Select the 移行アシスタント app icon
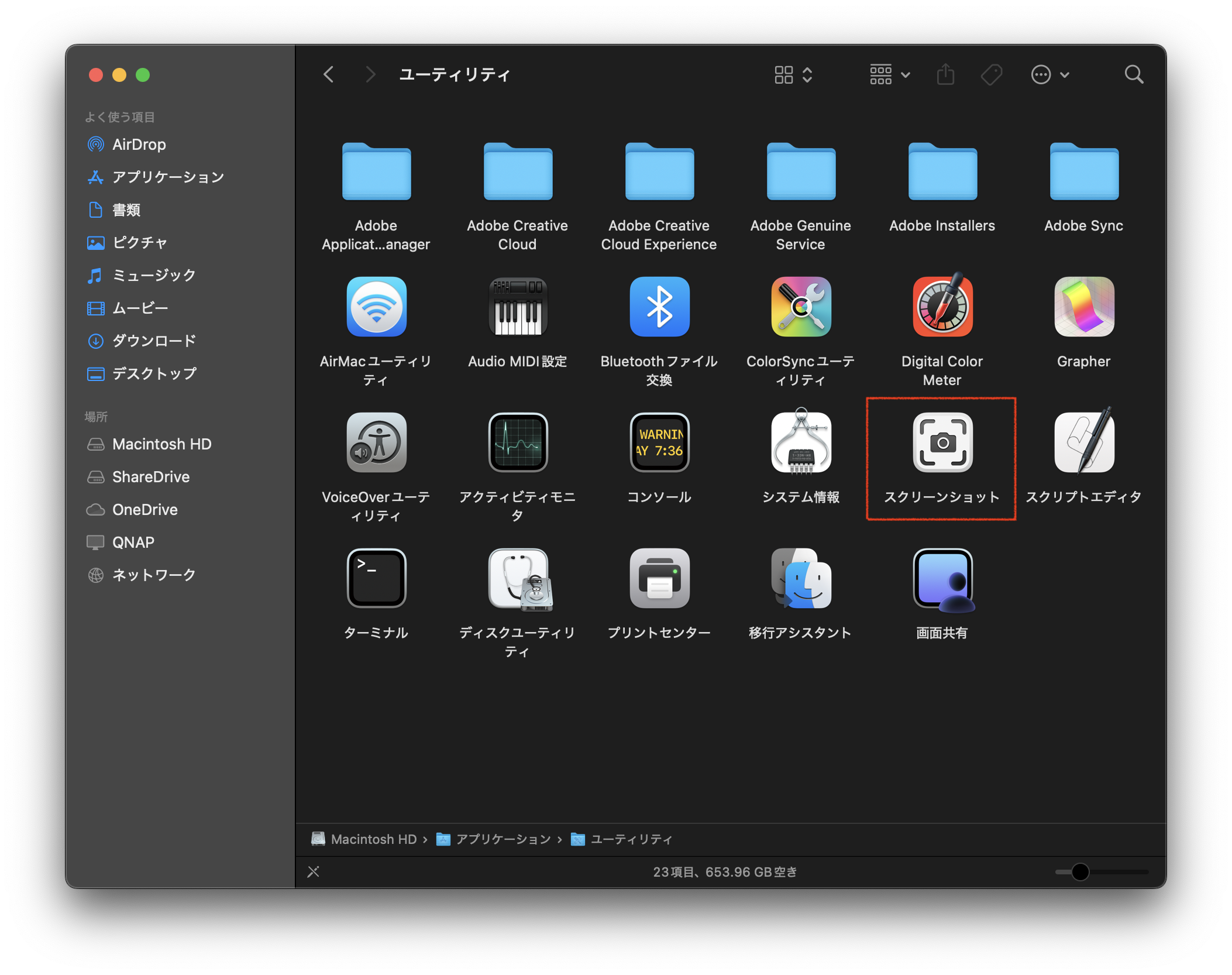 pyautogui.click(x=801, y=578)
